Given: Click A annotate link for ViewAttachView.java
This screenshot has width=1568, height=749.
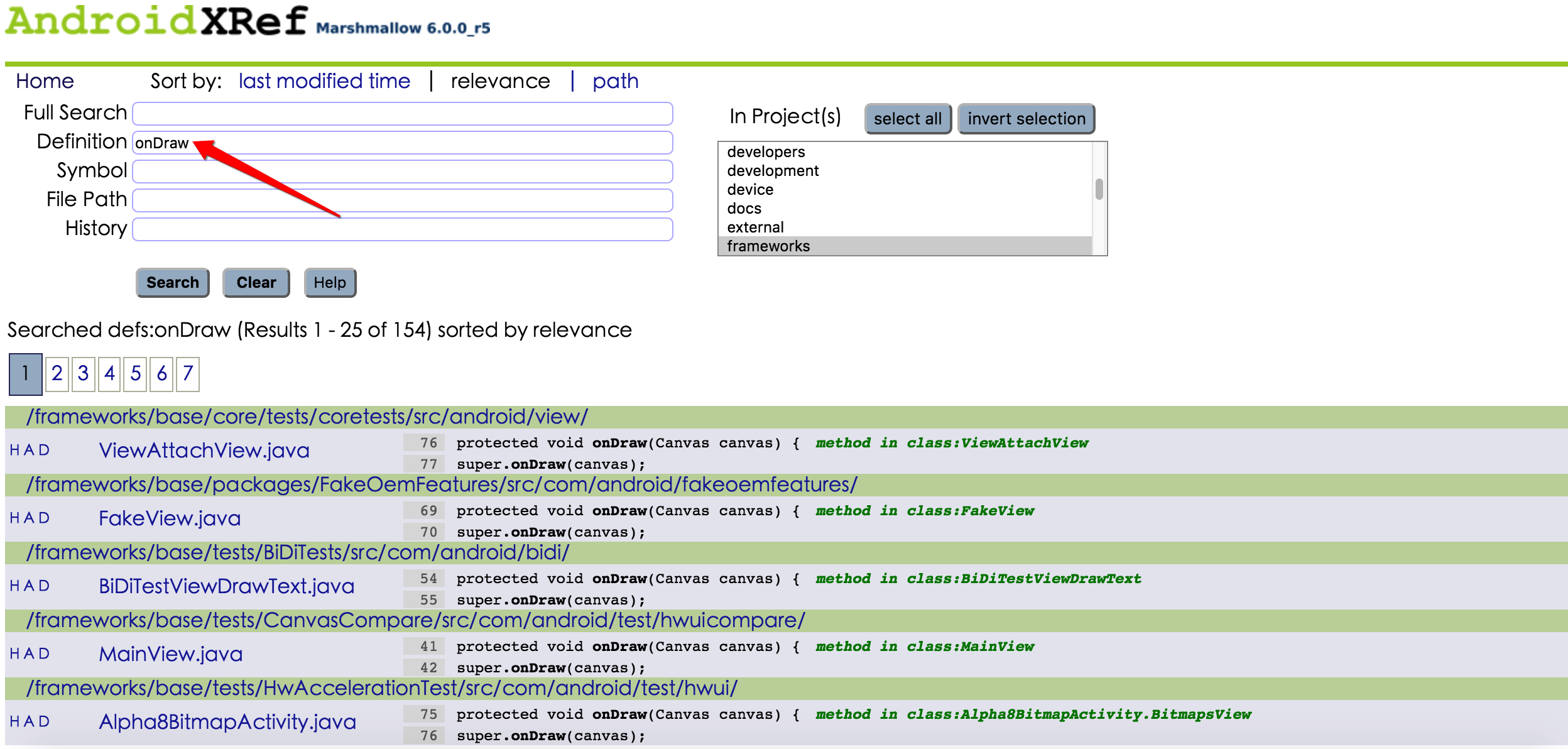Looking at the screenshot, I should point(29,451).
